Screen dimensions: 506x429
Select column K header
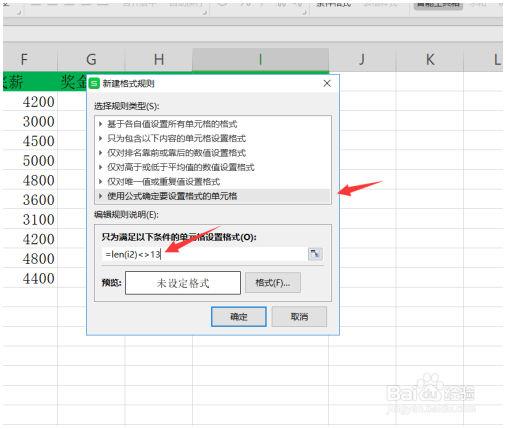430,60
